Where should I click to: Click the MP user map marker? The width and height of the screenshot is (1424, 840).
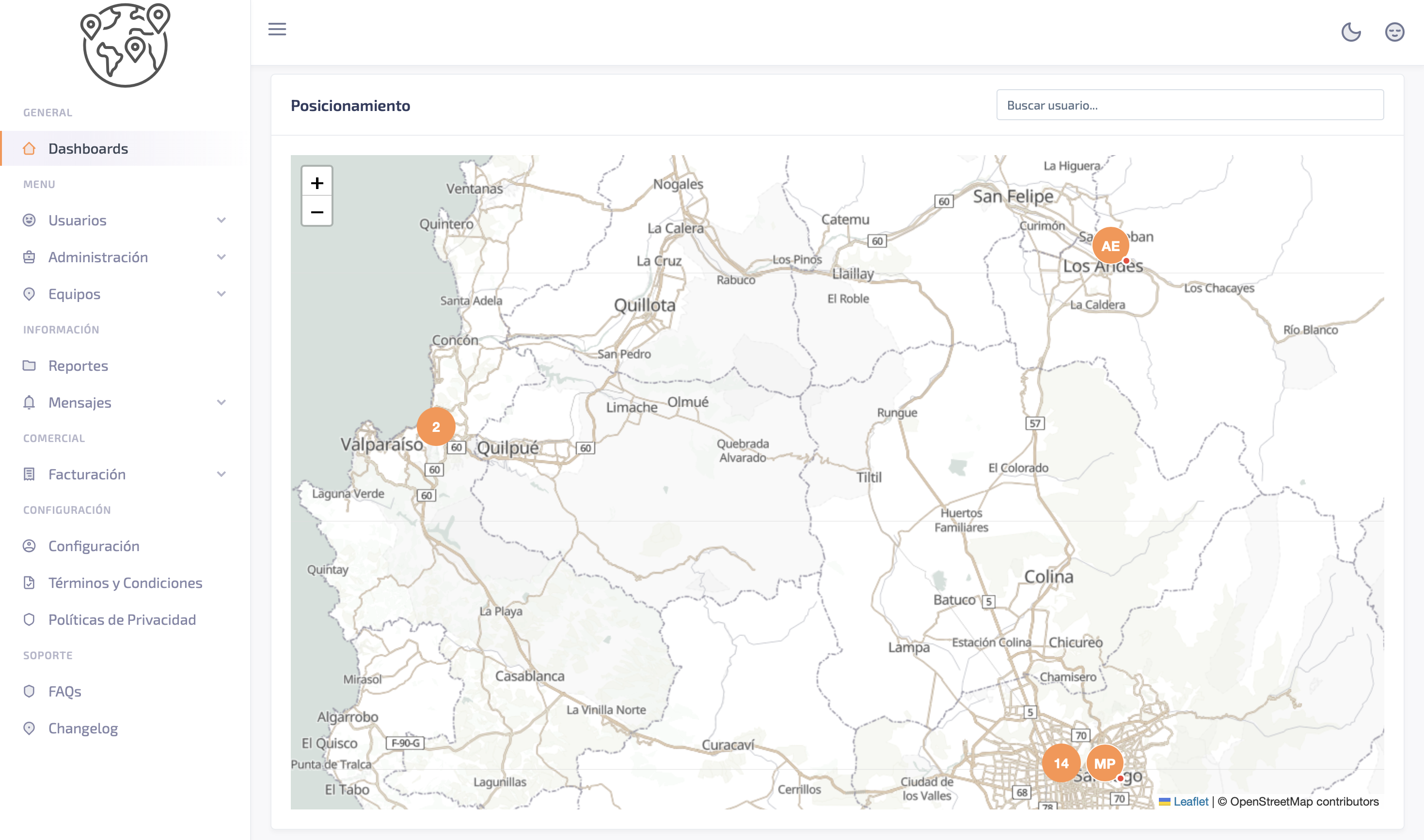coord(1104,763)
